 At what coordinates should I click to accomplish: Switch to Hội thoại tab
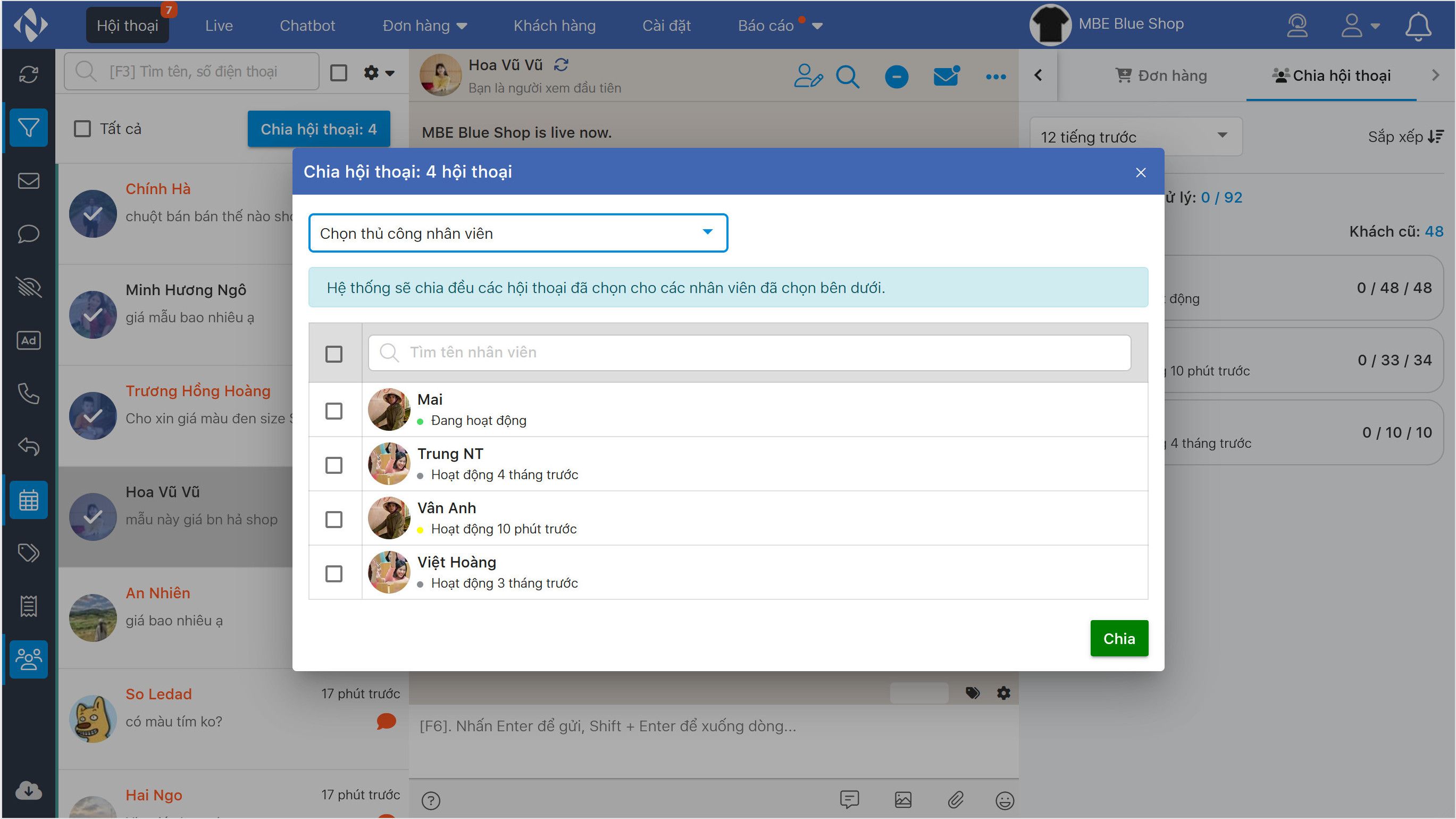[127, 26]
